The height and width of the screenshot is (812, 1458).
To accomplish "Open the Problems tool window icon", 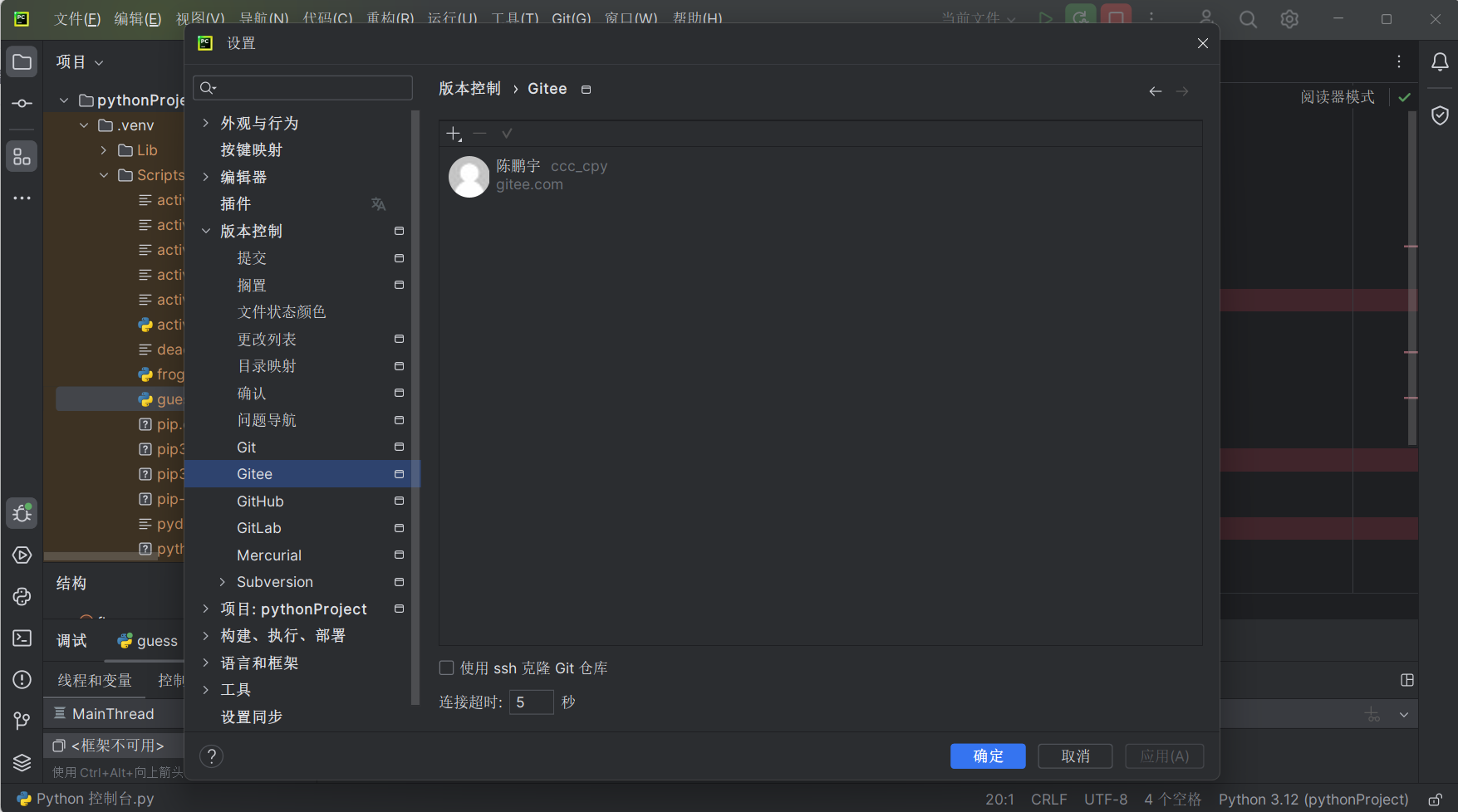I will [x=22, y=680].
